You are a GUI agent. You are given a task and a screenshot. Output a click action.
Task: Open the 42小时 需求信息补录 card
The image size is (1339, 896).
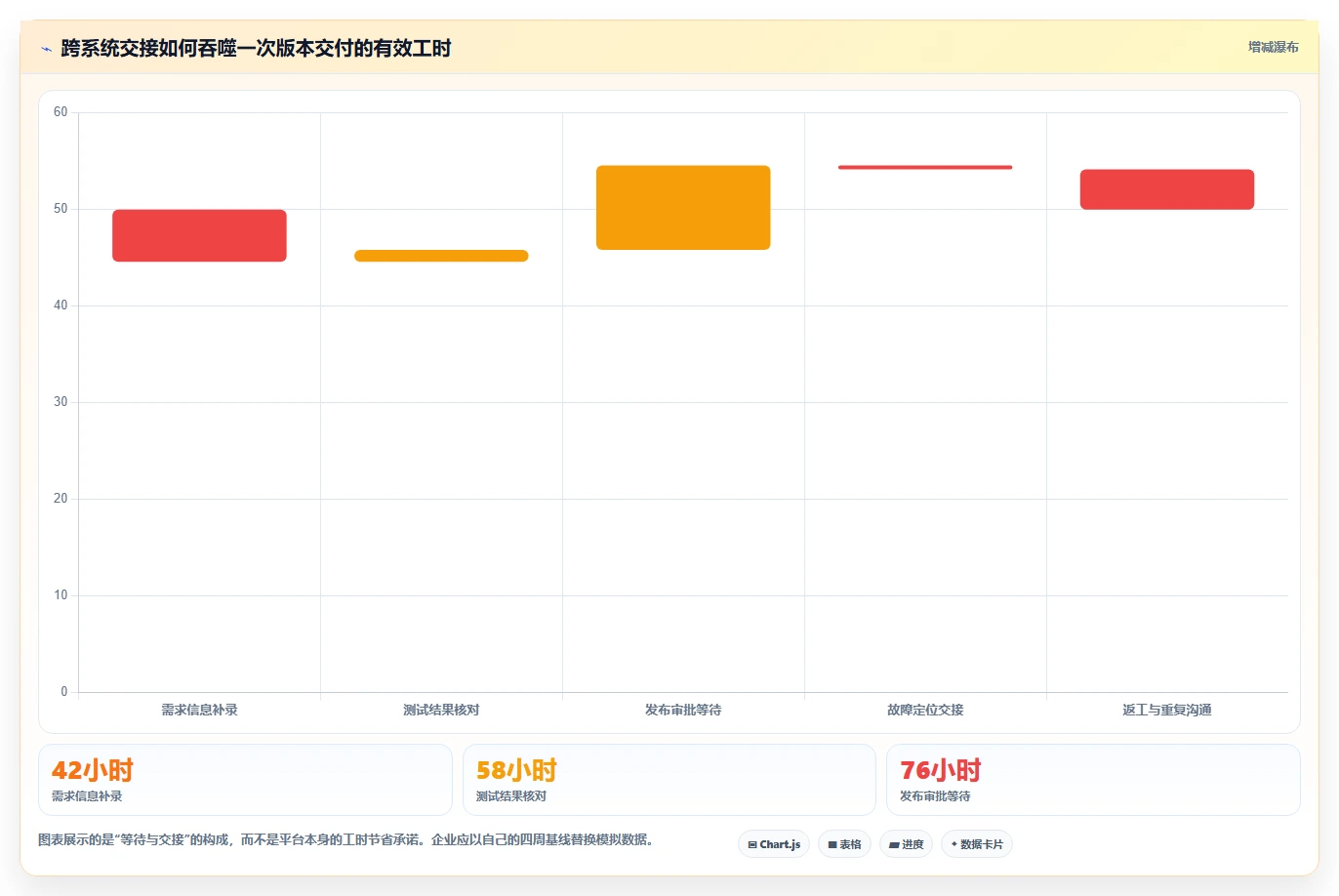[x=245, y=780]
